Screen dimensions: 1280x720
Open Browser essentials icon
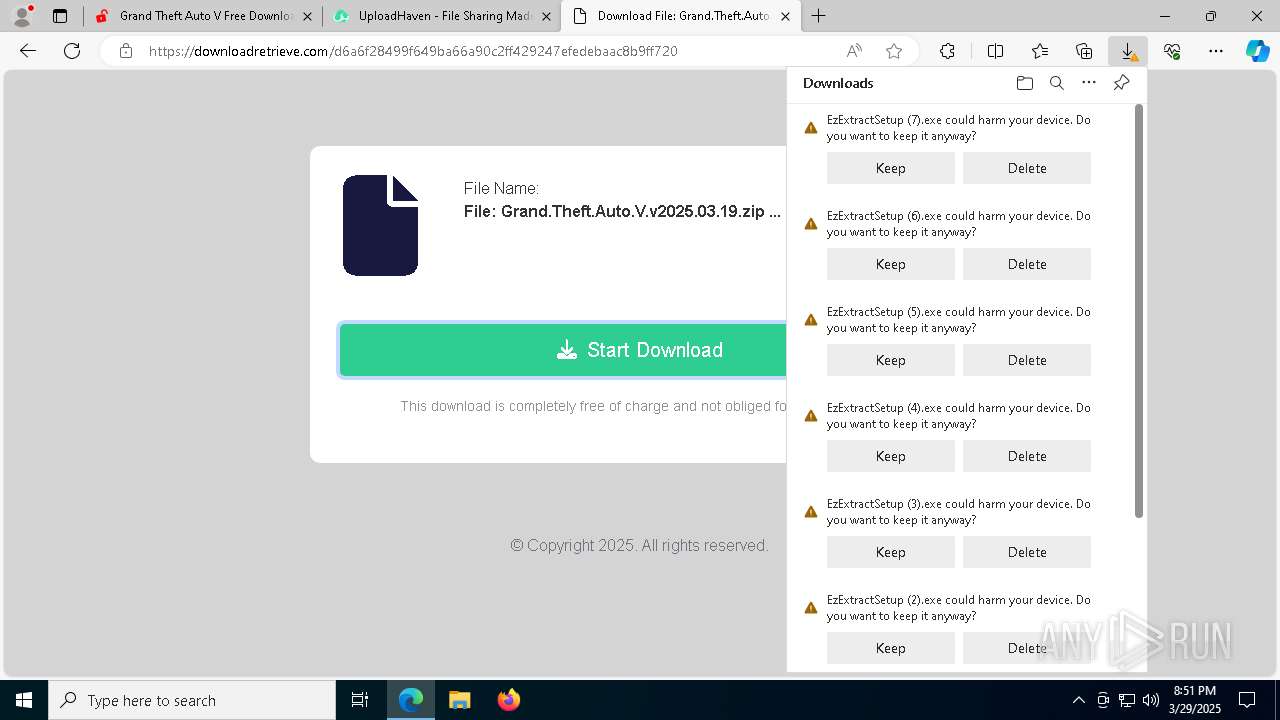[1172, 51]
